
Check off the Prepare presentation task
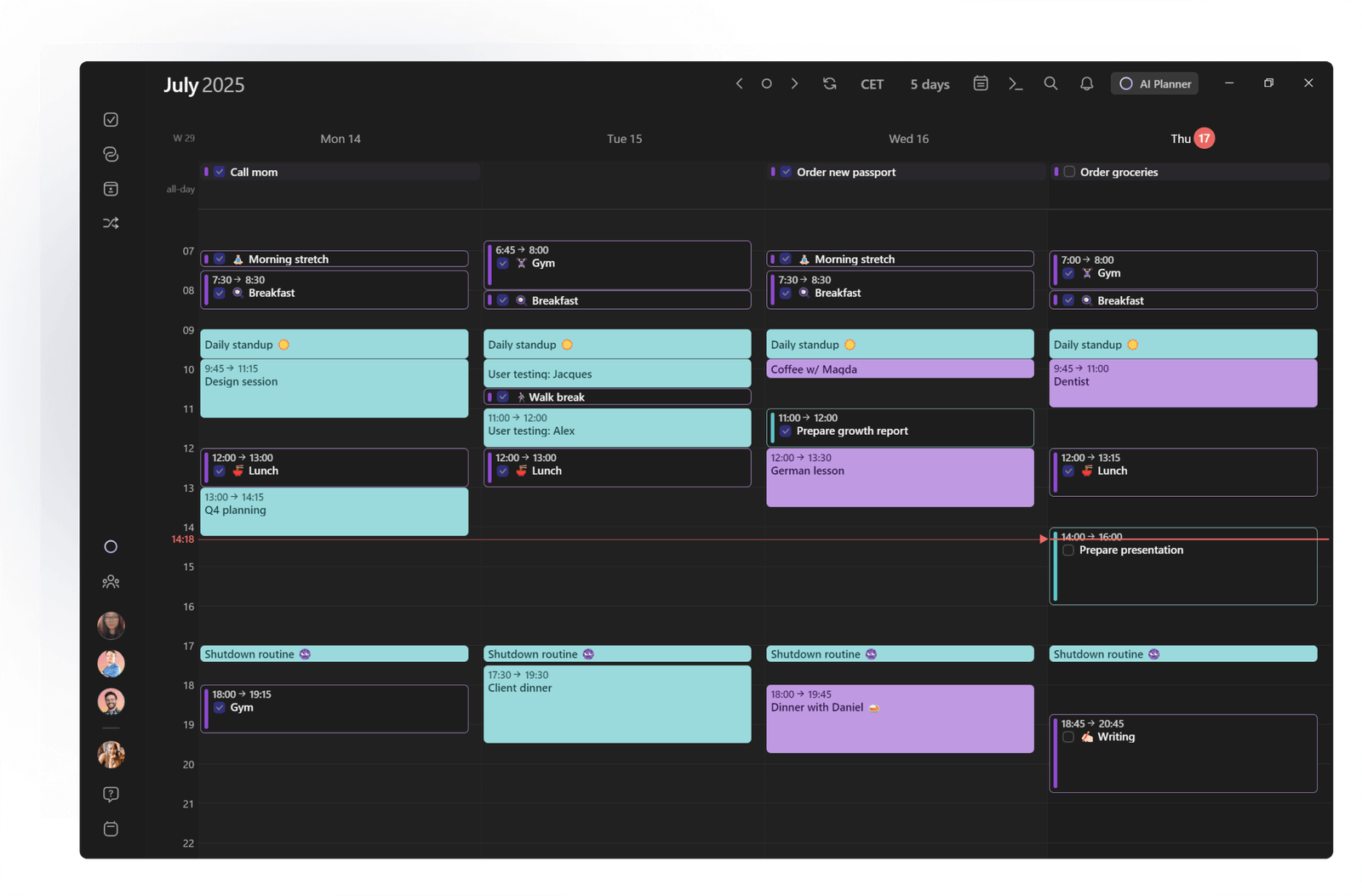point(1068,550)
